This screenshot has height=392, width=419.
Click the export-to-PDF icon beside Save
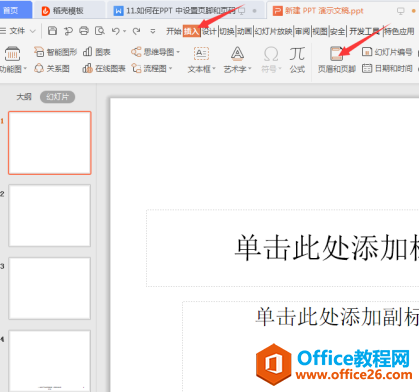coord(68,31)
